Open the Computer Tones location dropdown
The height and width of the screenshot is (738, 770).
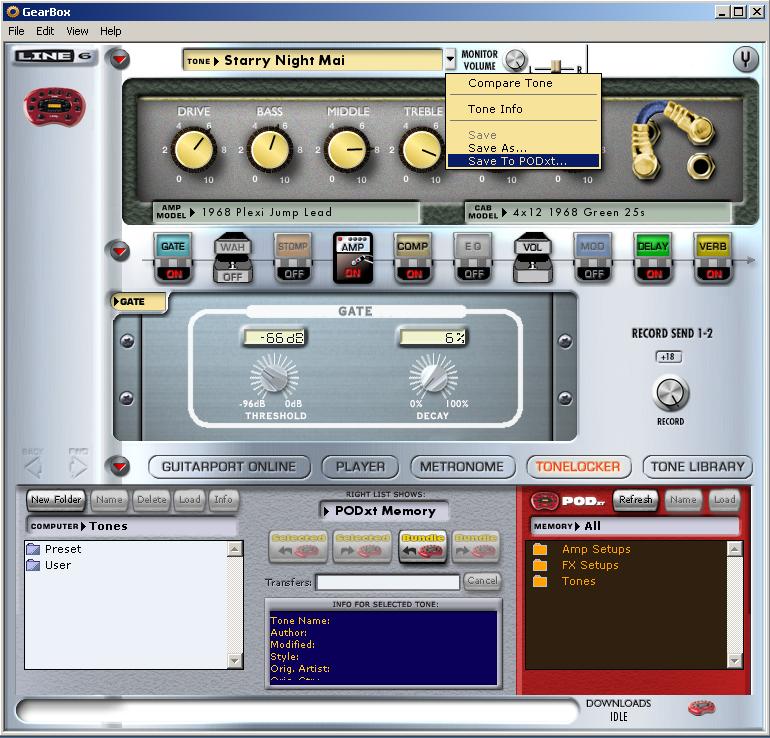point(132,526)
